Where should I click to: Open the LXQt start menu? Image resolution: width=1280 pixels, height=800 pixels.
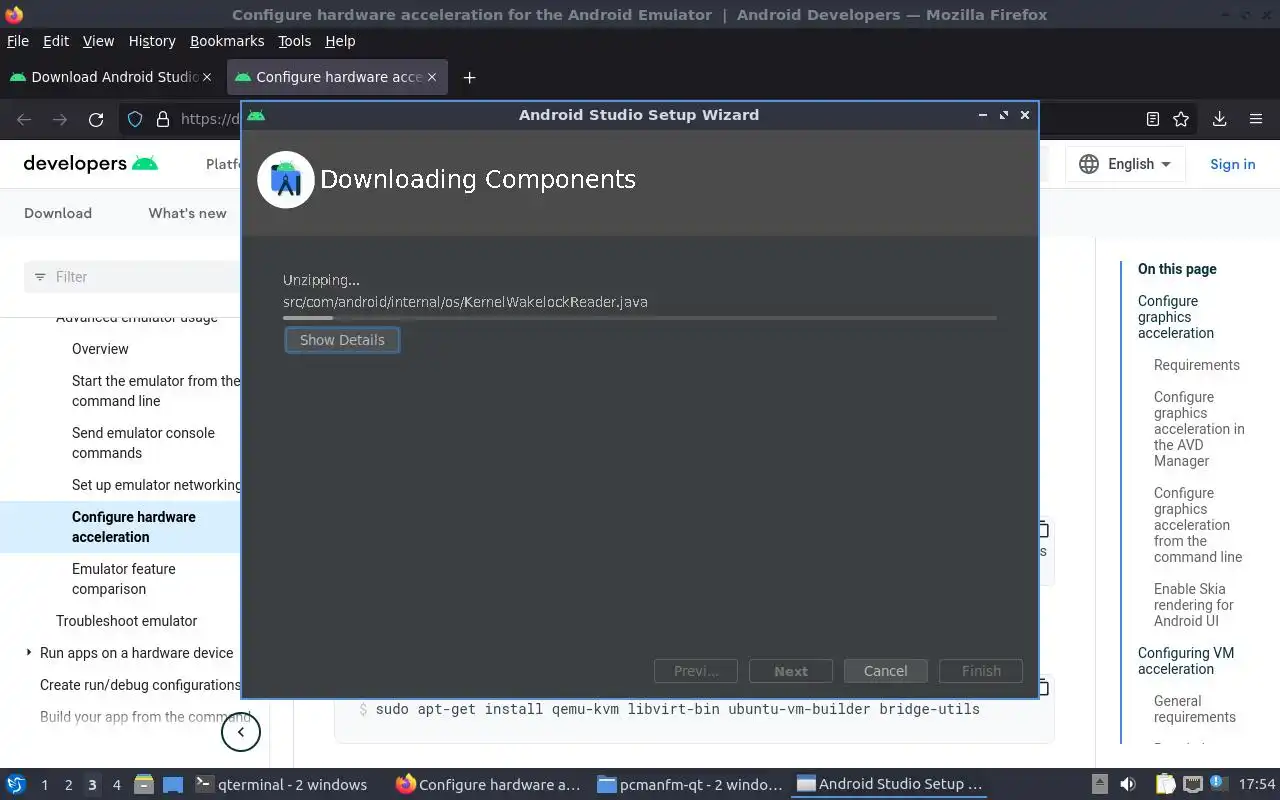(16, 784)
